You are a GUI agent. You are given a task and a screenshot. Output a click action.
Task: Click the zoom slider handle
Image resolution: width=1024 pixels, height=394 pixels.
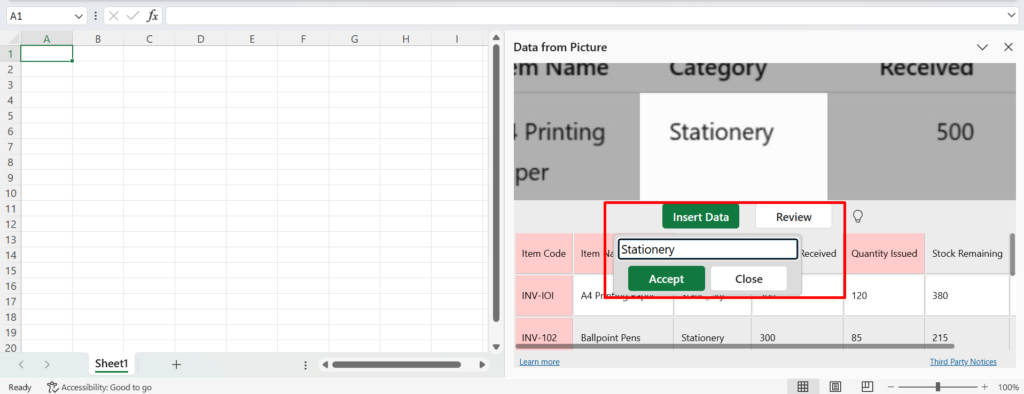pyautogui.click(x=938, y=387)
